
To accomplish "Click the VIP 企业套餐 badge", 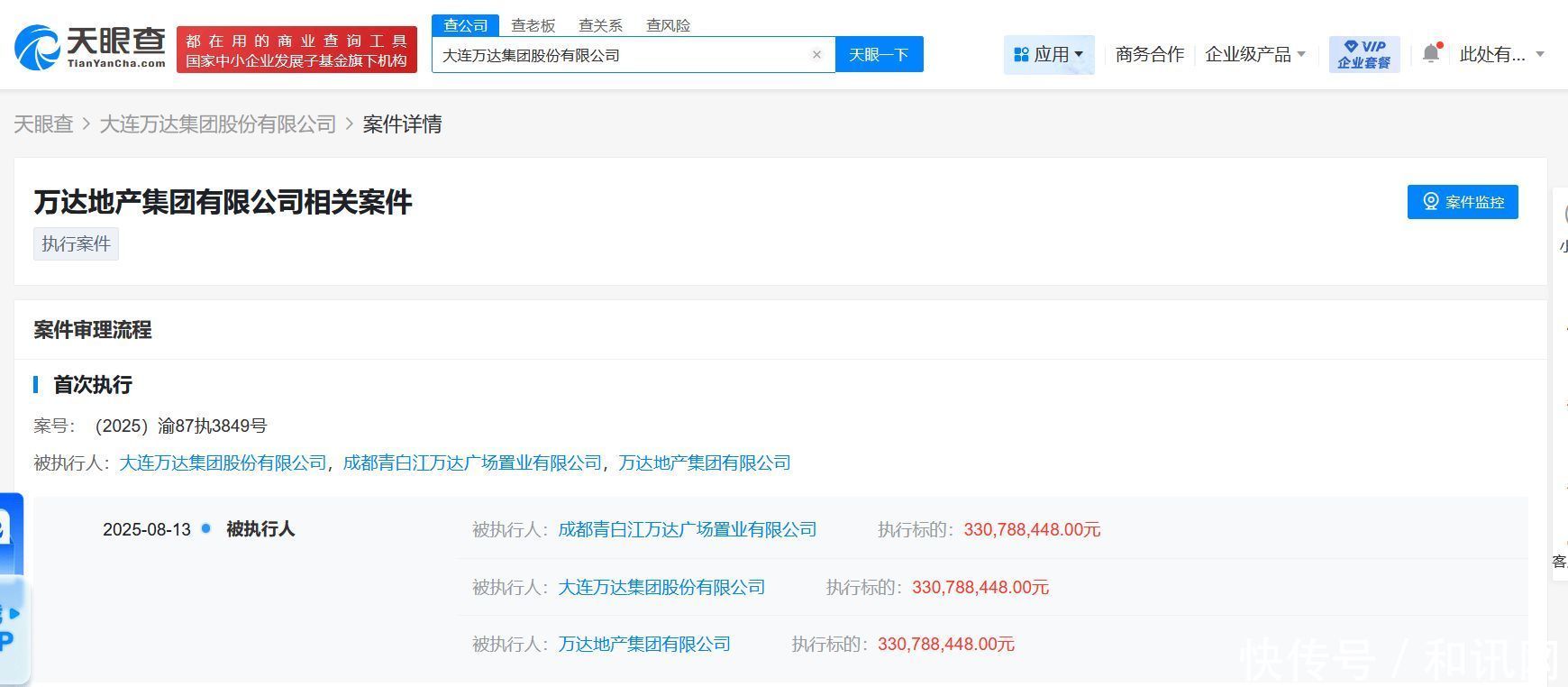I will [x=1363, y=54].
